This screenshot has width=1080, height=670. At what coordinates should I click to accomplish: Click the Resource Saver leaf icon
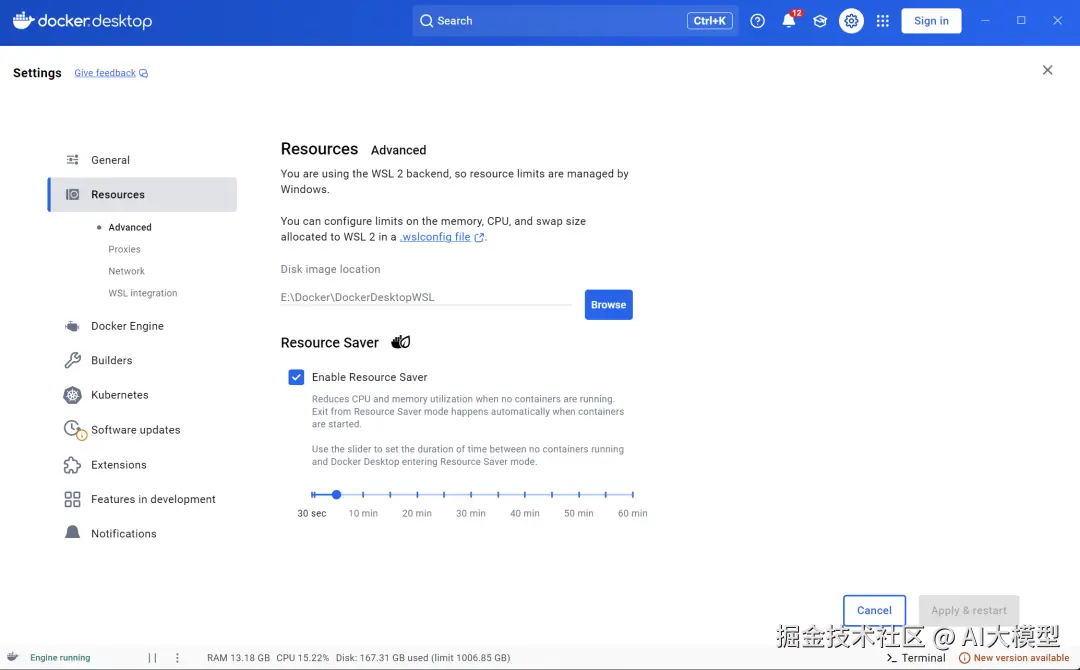point(401,342)
